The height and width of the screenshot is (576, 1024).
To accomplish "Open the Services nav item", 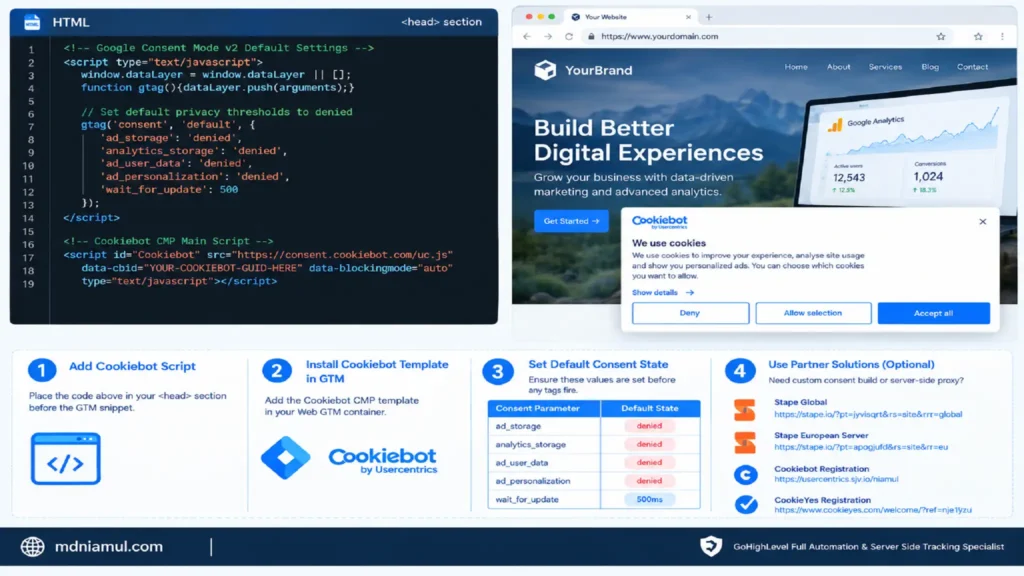I will [885, 67].
